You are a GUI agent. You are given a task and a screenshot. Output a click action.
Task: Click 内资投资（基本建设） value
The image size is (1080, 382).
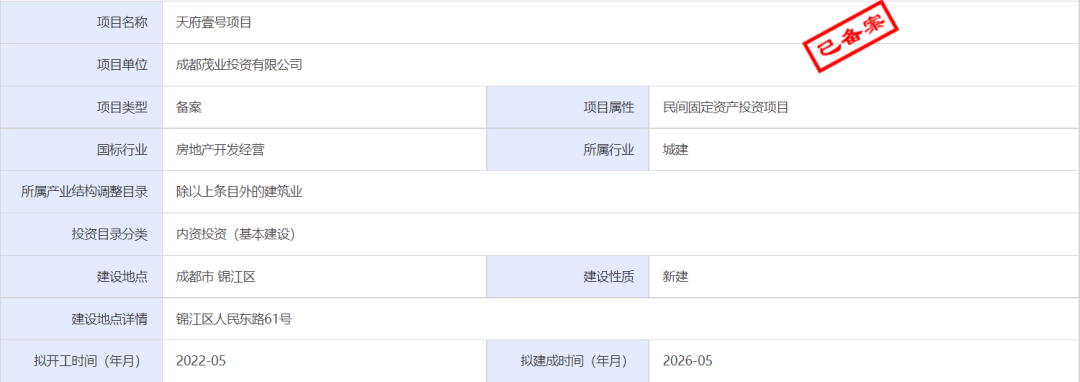(x=236, y=235)
